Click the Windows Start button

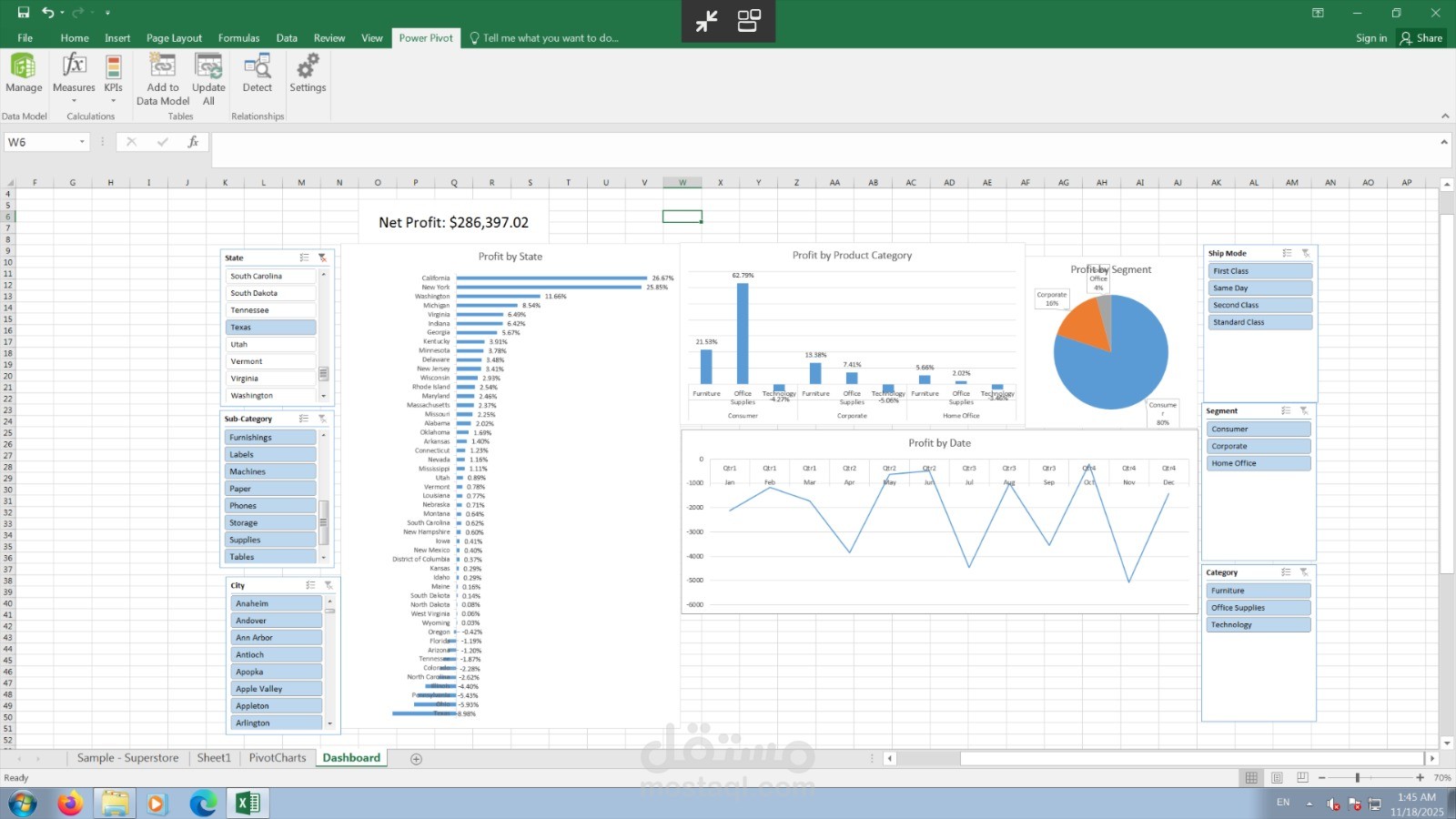click(x=23, y=804)
